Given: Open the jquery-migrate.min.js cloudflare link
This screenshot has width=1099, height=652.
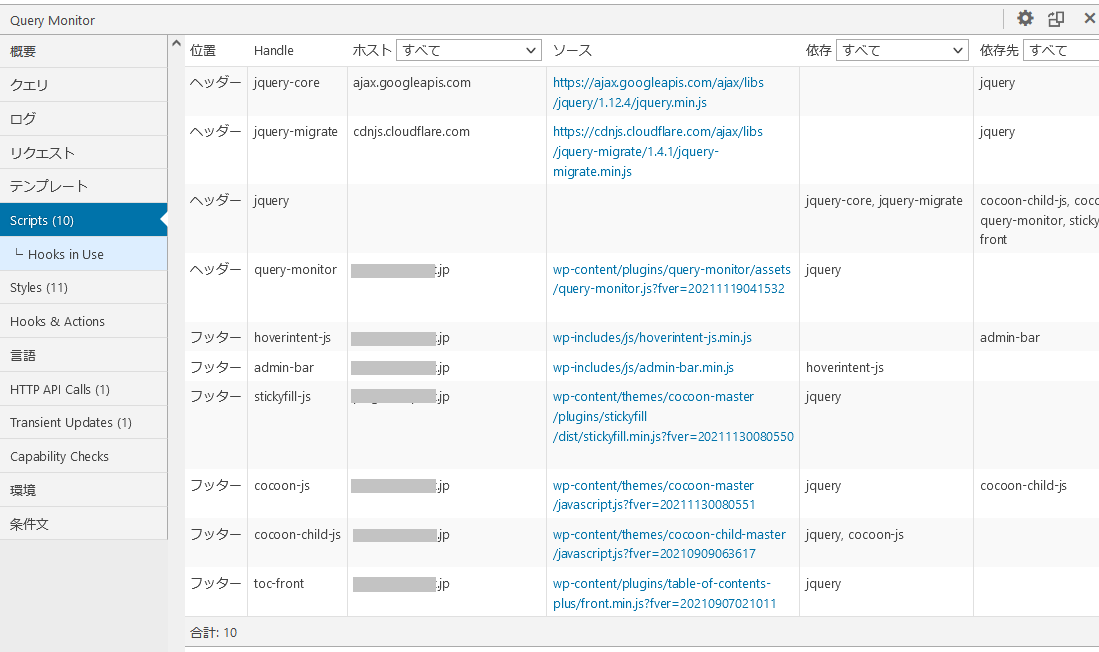Looking at the screenshot, I should [657, 151].
